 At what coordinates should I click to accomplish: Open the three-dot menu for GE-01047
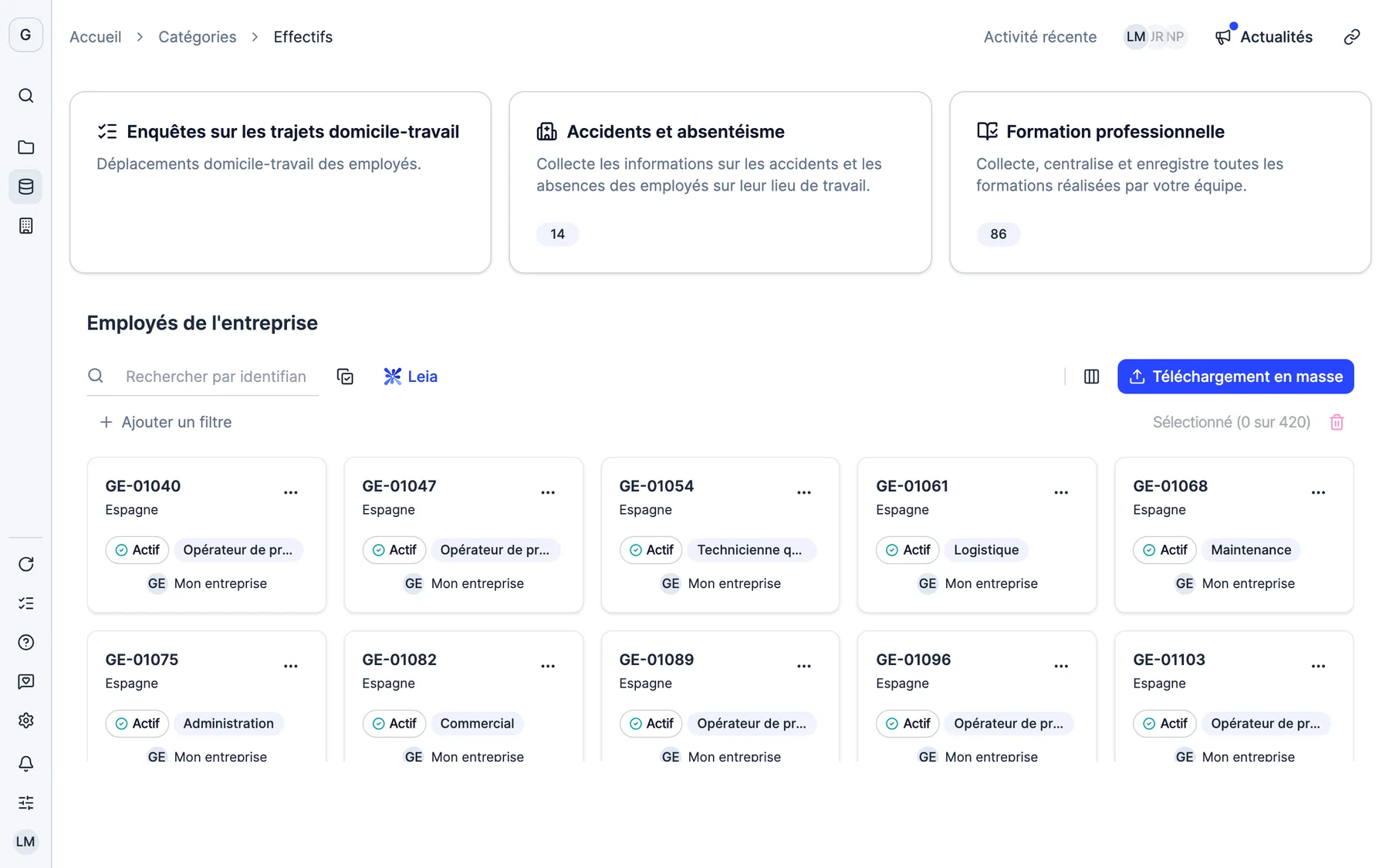click(548, 492)
